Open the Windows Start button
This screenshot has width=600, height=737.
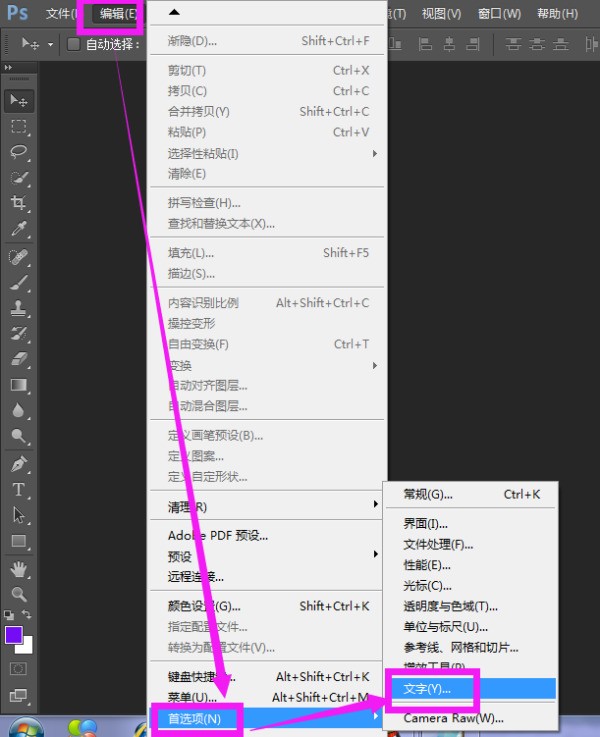pos(24,728)
